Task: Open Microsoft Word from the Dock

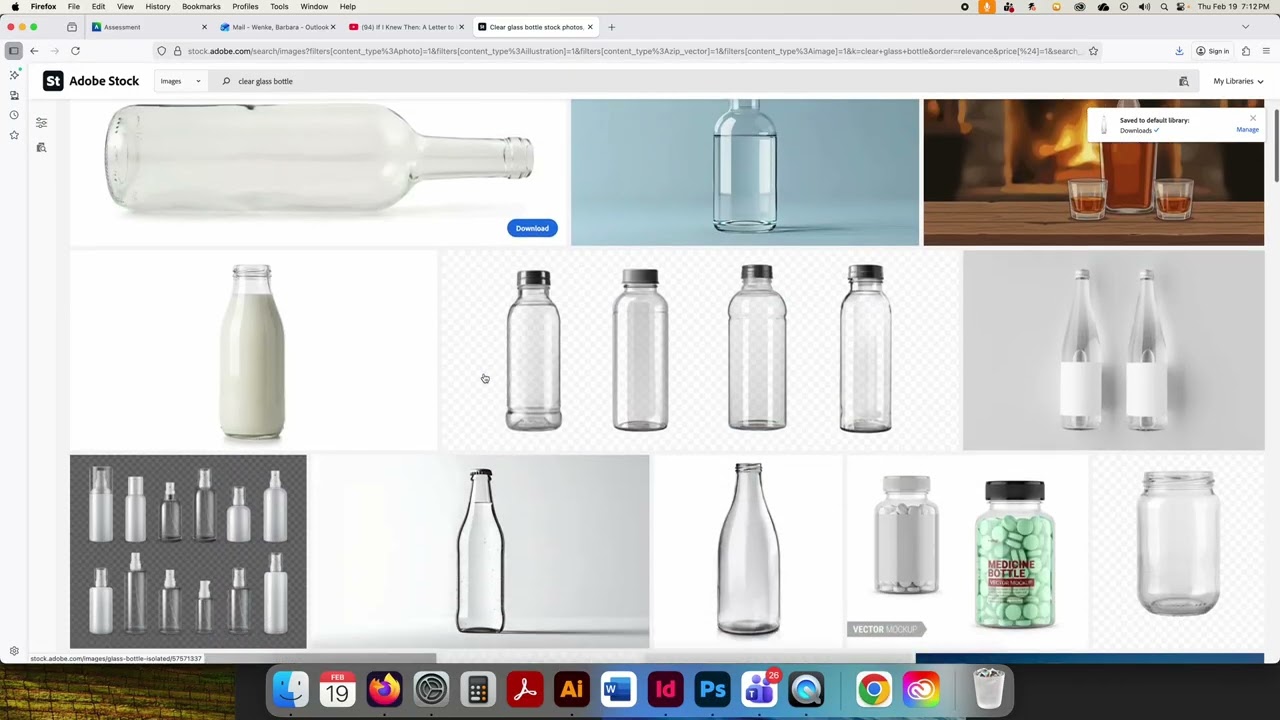Action: point(618,689)
